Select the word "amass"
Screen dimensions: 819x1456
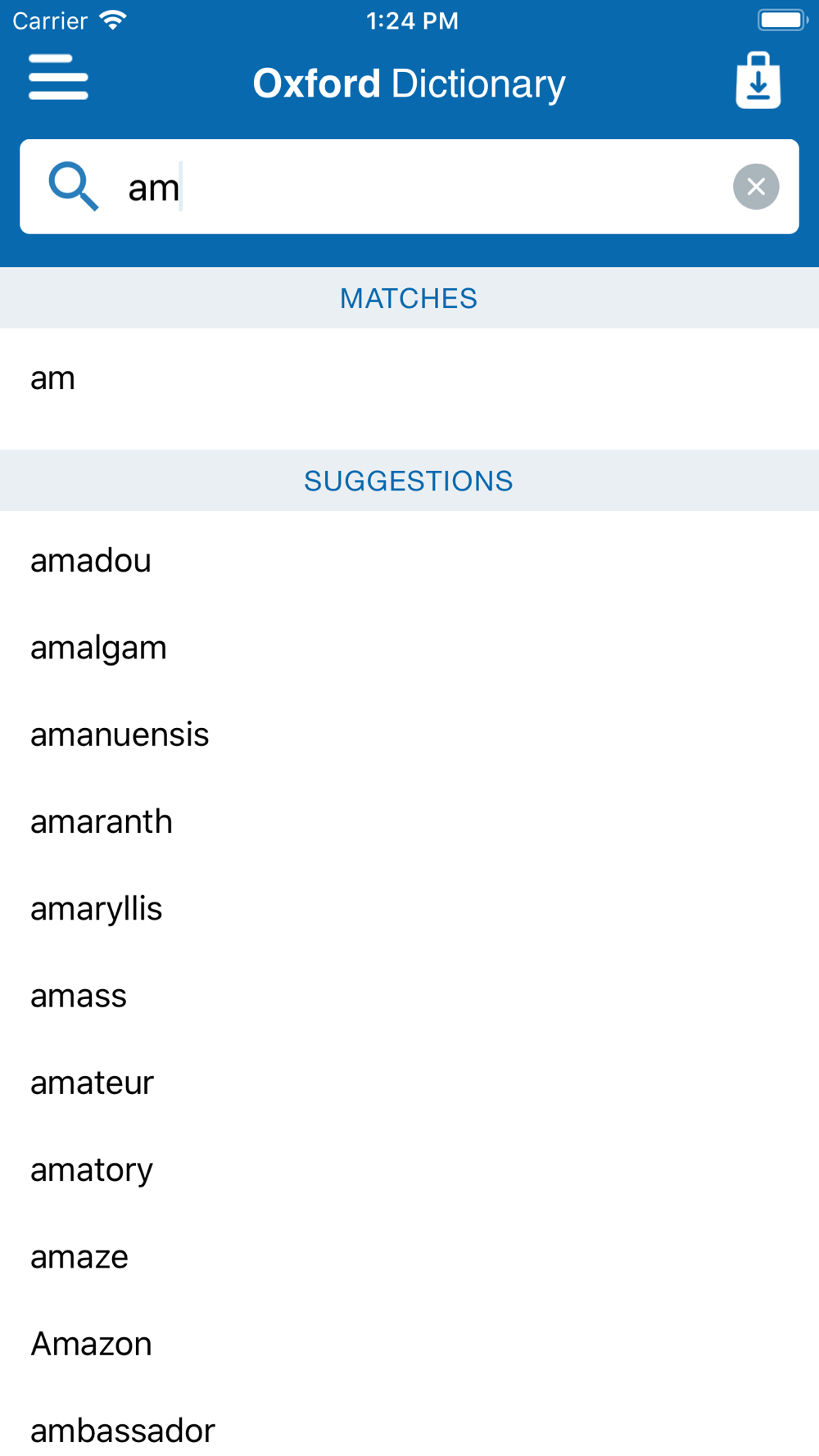[79, 996]
